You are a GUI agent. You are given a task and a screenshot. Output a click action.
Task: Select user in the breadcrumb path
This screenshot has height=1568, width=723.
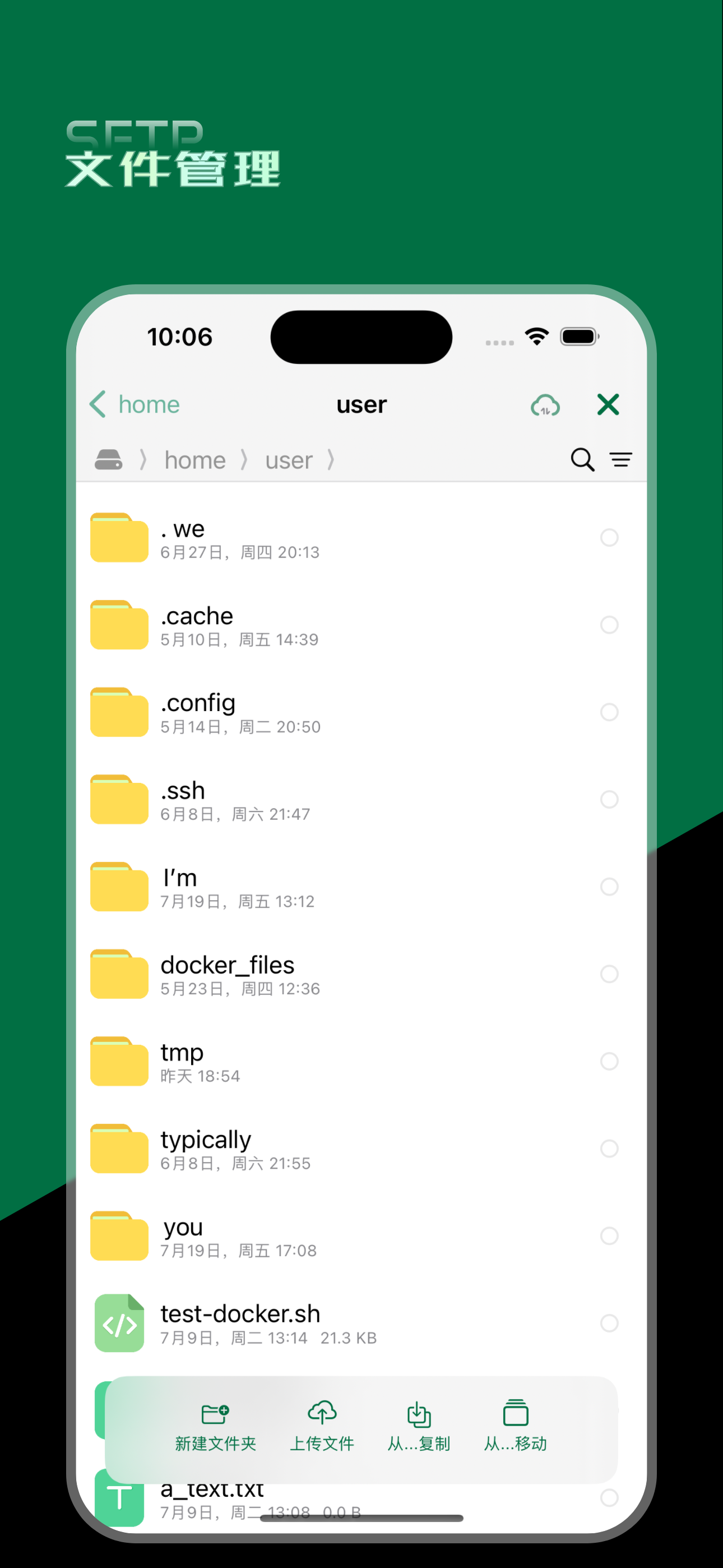pos(289,460)
